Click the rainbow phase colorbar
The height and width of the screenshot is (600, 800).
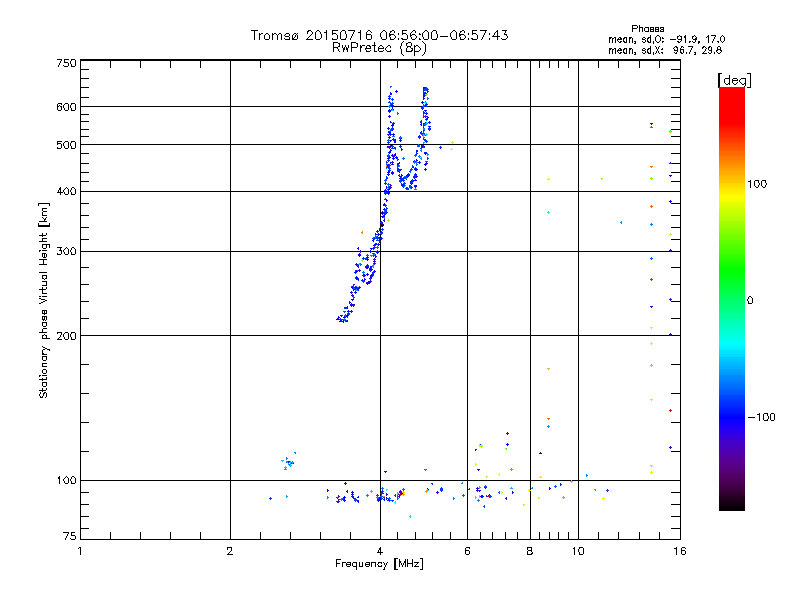point(732,299)
